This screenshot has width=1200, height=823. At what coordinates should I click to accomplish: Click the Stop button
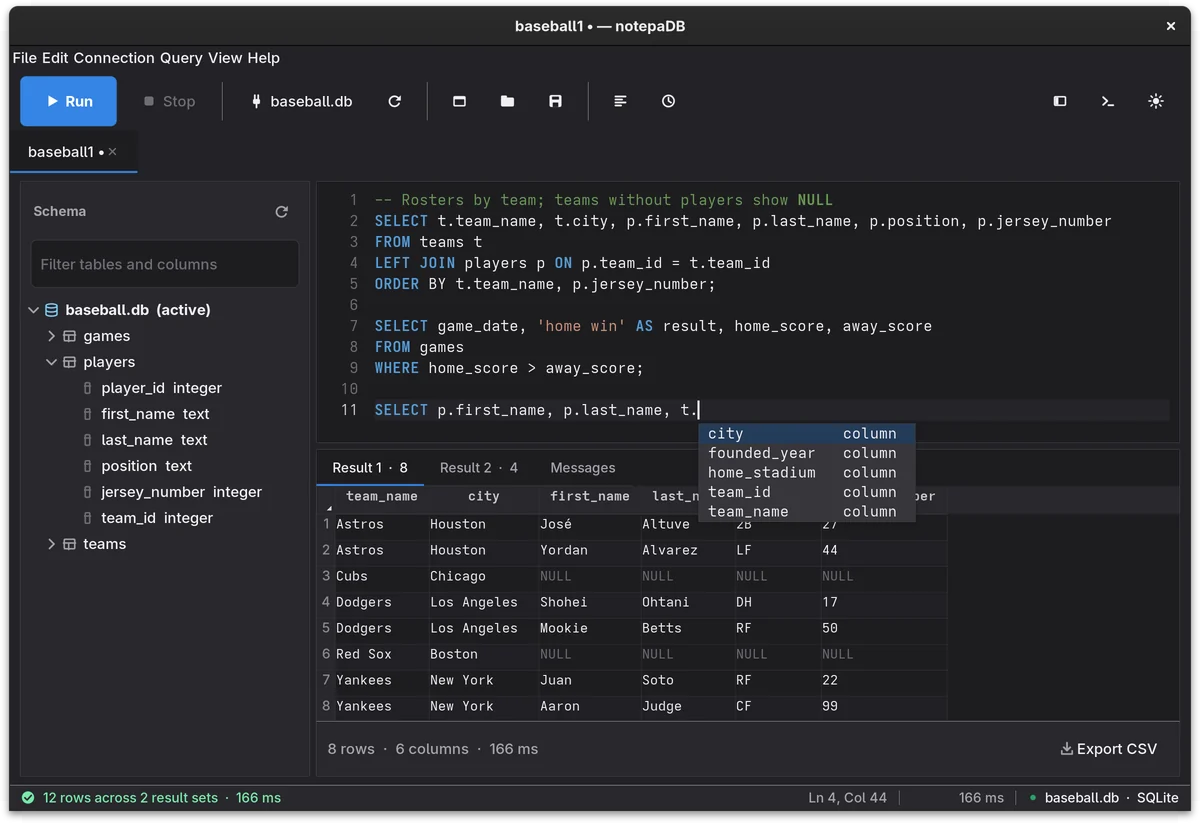point(169,101)
